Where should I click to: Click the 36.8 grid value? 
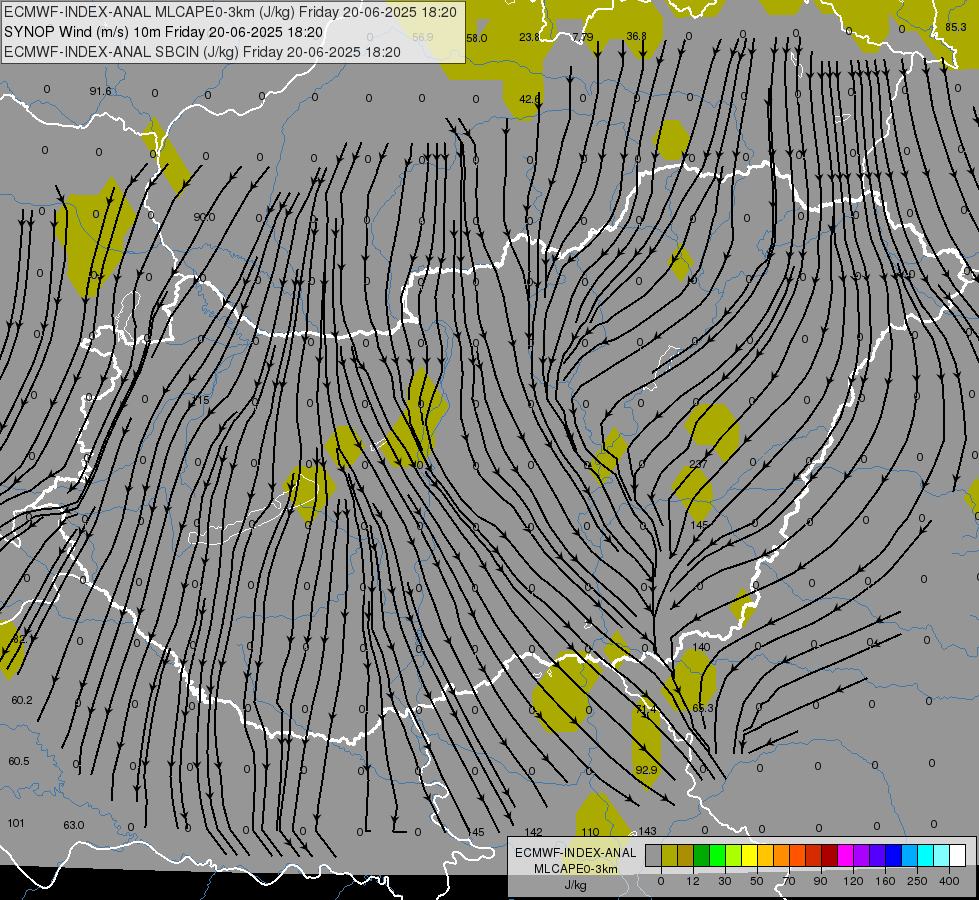[x=636, y=36]
